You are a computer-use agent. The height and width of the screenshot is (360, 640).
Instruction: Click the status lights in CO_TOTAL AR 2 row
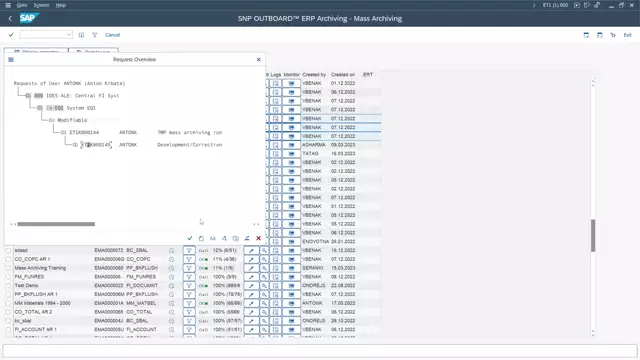tap(203, 312)
